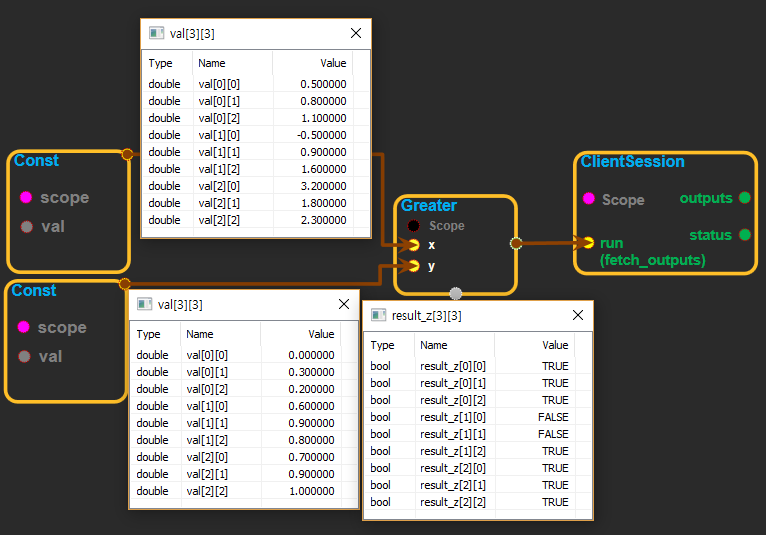Image resolution: width=766 pixels, height=535 pixels.
Task: Click the gray port below Greater node
Action: (456, 294)
